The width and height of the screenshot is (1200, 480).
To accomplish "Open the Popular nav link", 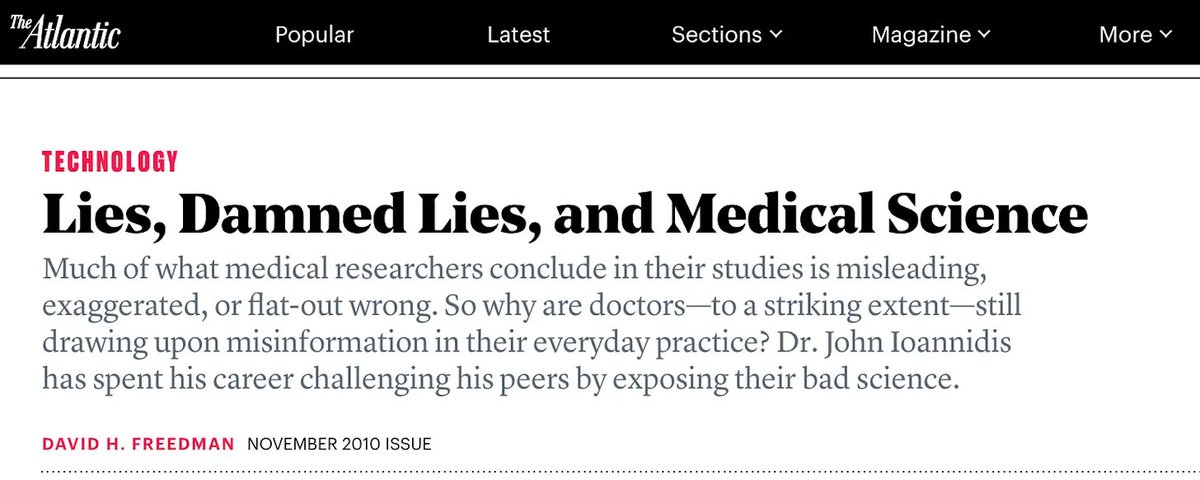I will (314, 35).
